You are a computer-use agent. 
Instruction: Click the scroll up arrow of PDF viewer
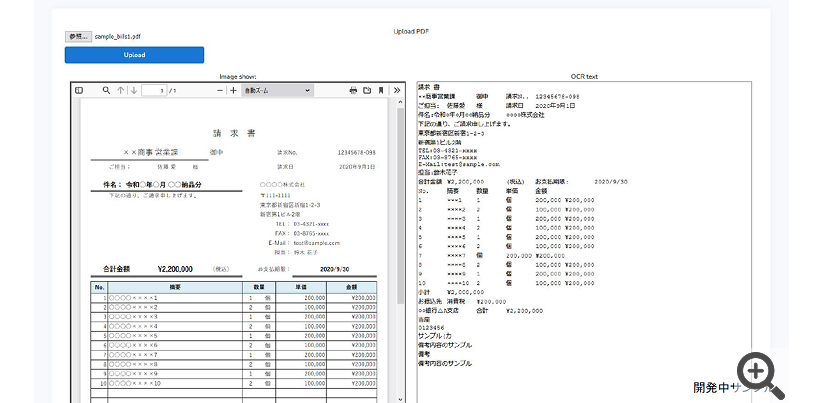[x=401, y=103]
